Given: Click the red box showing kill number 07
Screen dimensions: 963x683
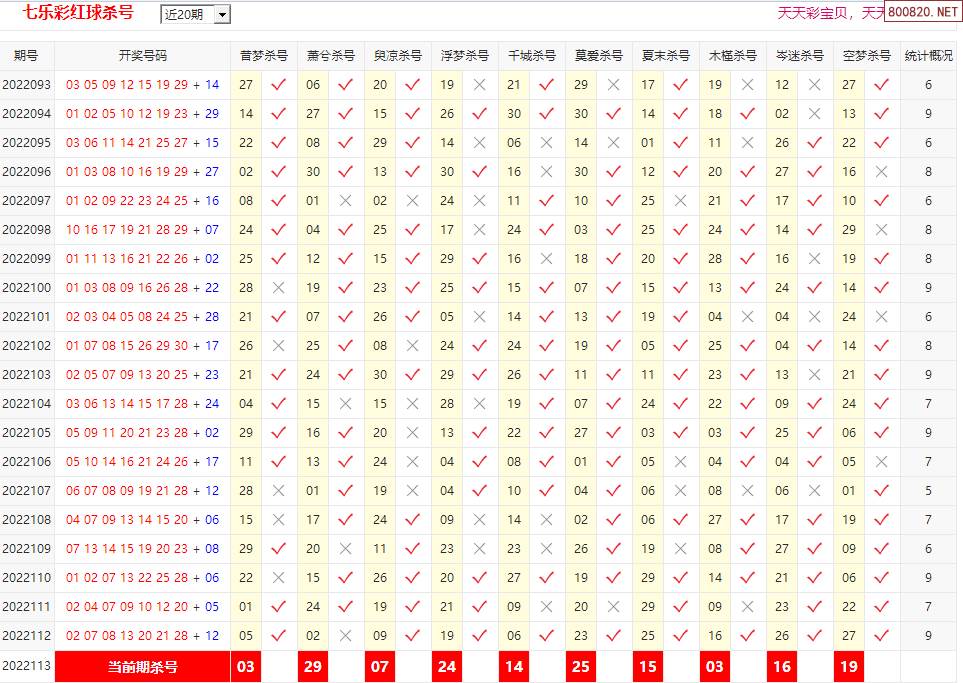Looking at the screenshot, I should [380, 666].
